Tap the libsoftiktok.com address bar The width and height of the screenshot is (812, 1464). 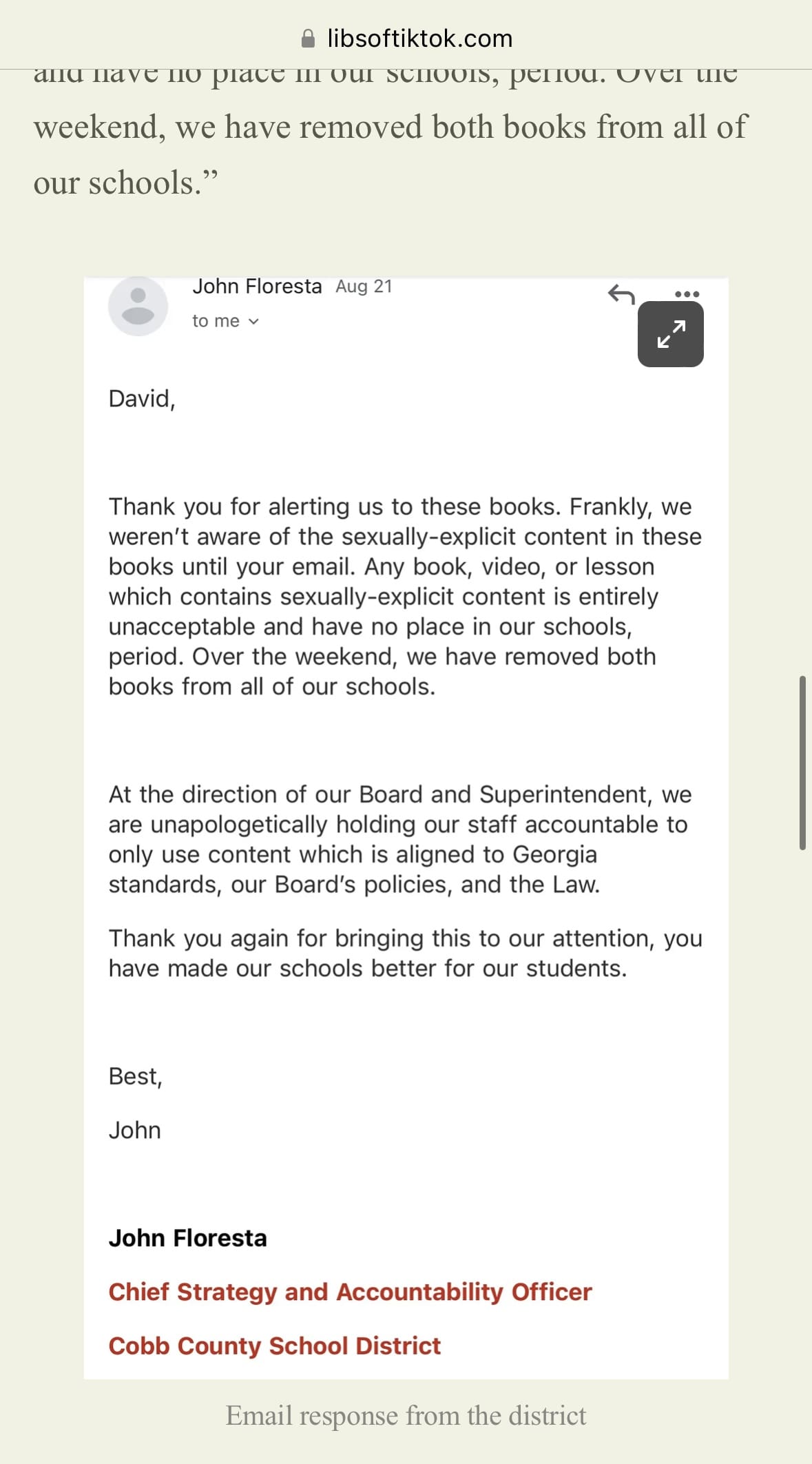406,39
